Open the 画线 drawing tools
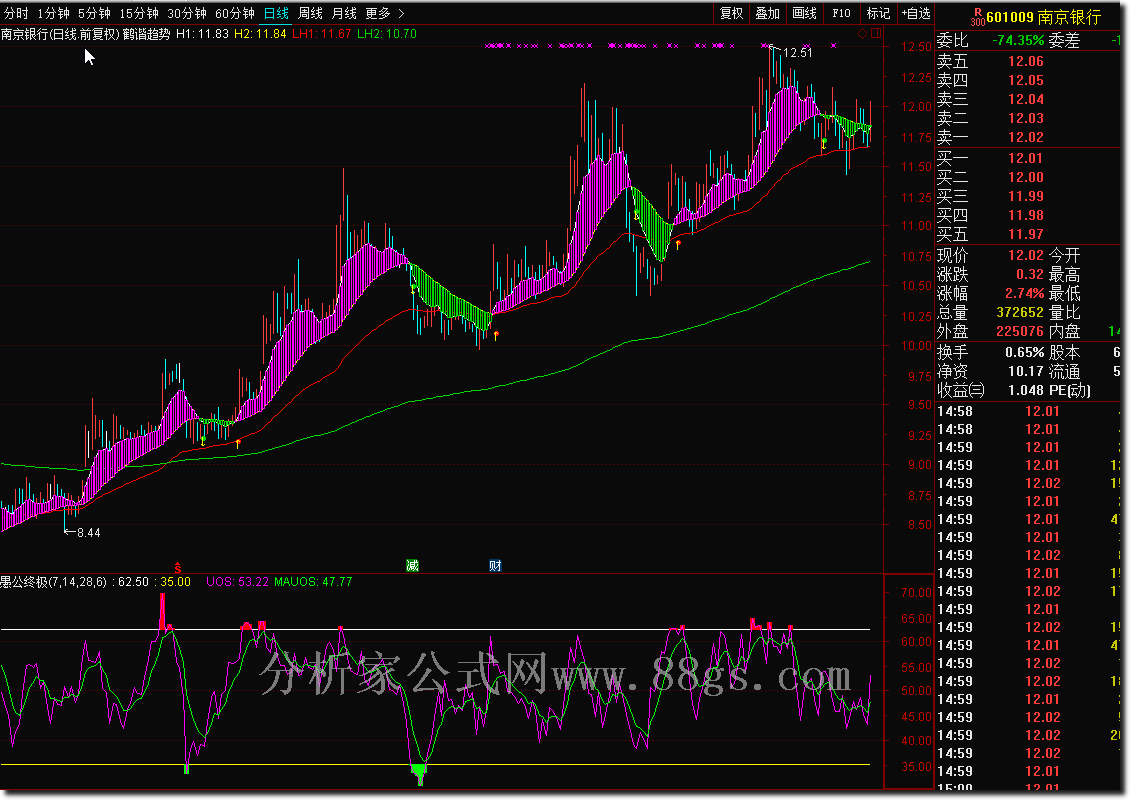The width and height of the screenshot is (1132, 801). pos(804,13)
